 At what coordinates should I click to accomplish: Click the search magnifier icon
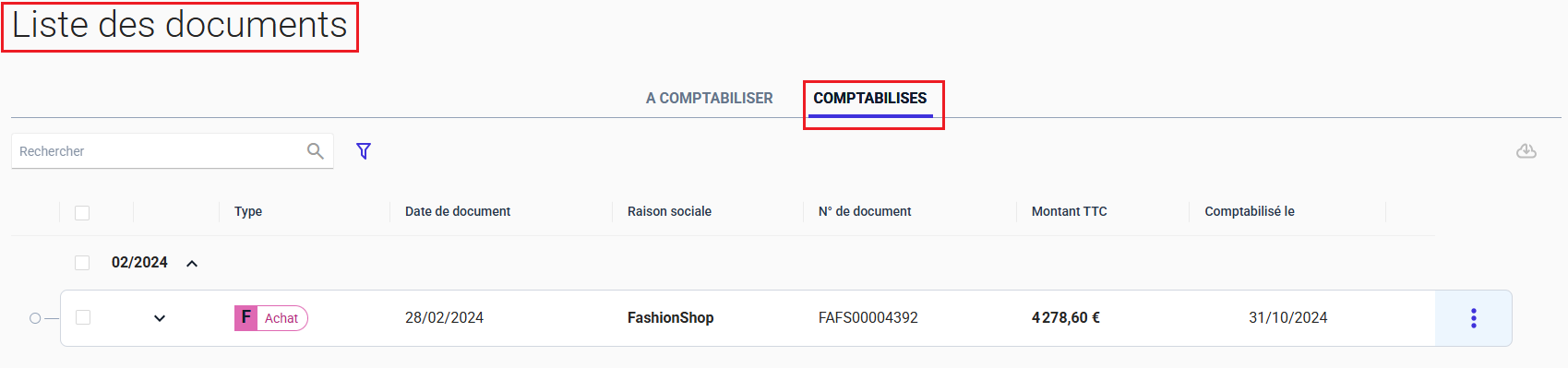[x=315, y=150]
